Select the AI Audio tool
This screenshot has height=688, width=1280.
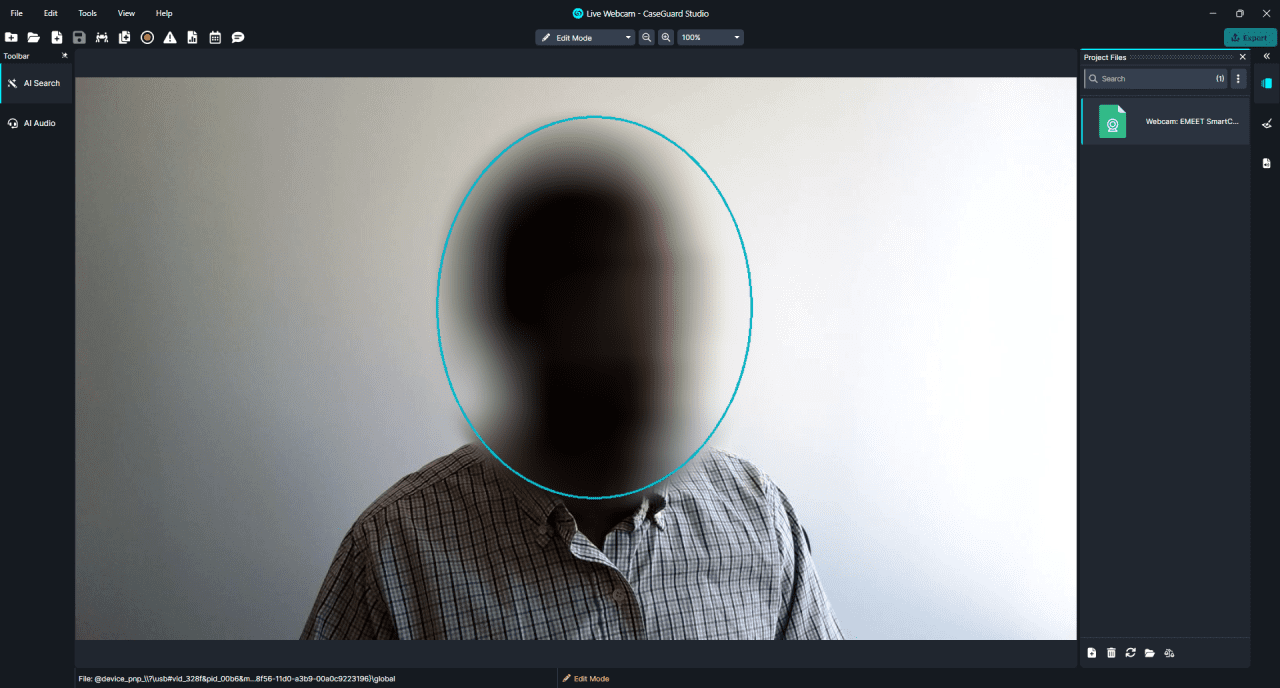point(38,123)
